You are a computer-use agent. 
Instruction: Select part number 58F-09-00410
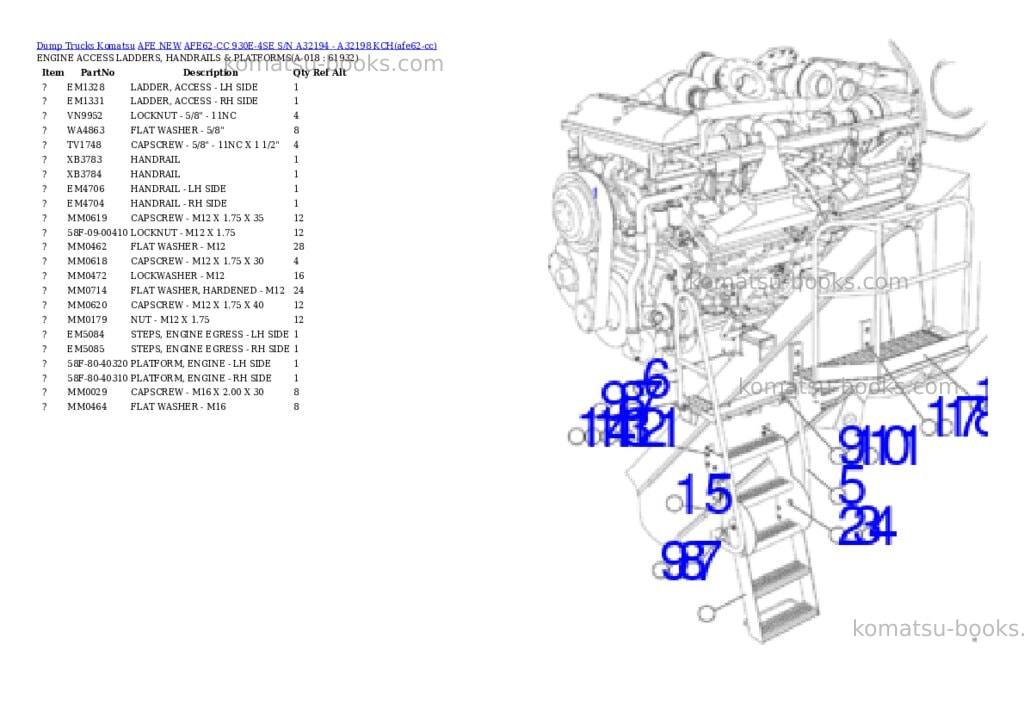click(x=97, y=233)
